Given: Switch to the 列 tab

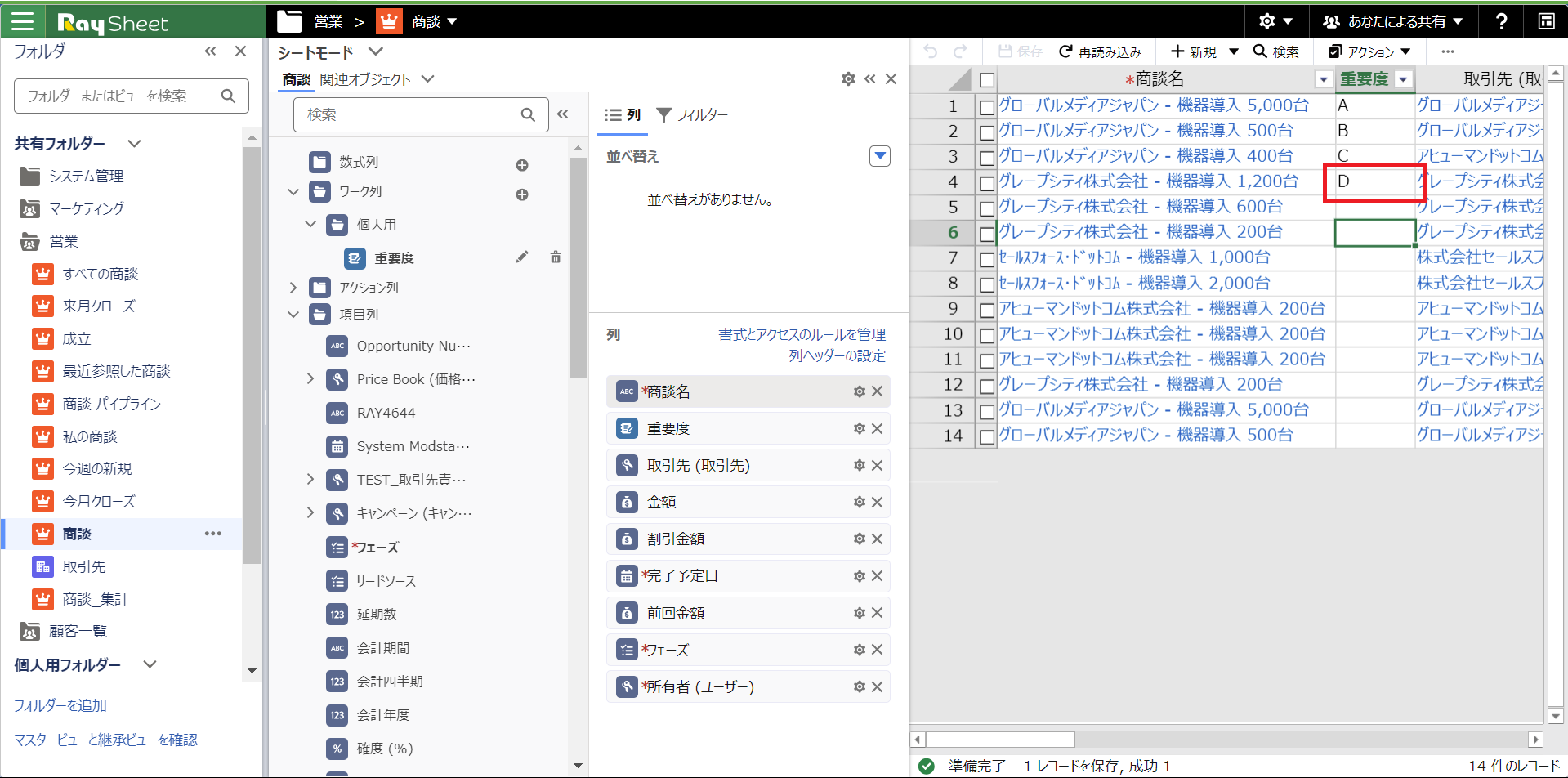Looking at the screenshot, I should tap(623, 115).
